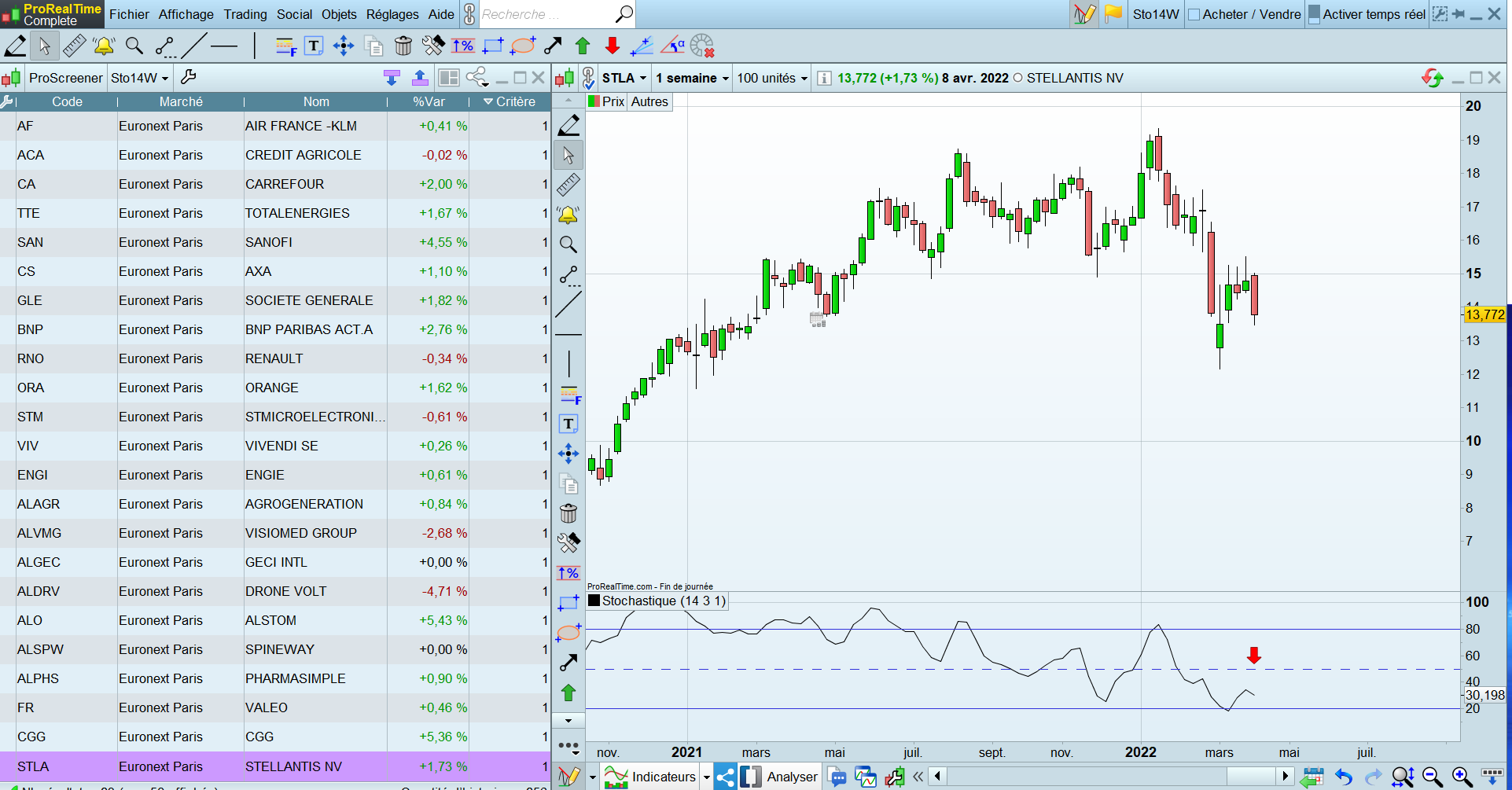The image size is (1512, 790).
Task: Pick the percentage variation tool in top toolbar
Action: click(x=463, y=46)
